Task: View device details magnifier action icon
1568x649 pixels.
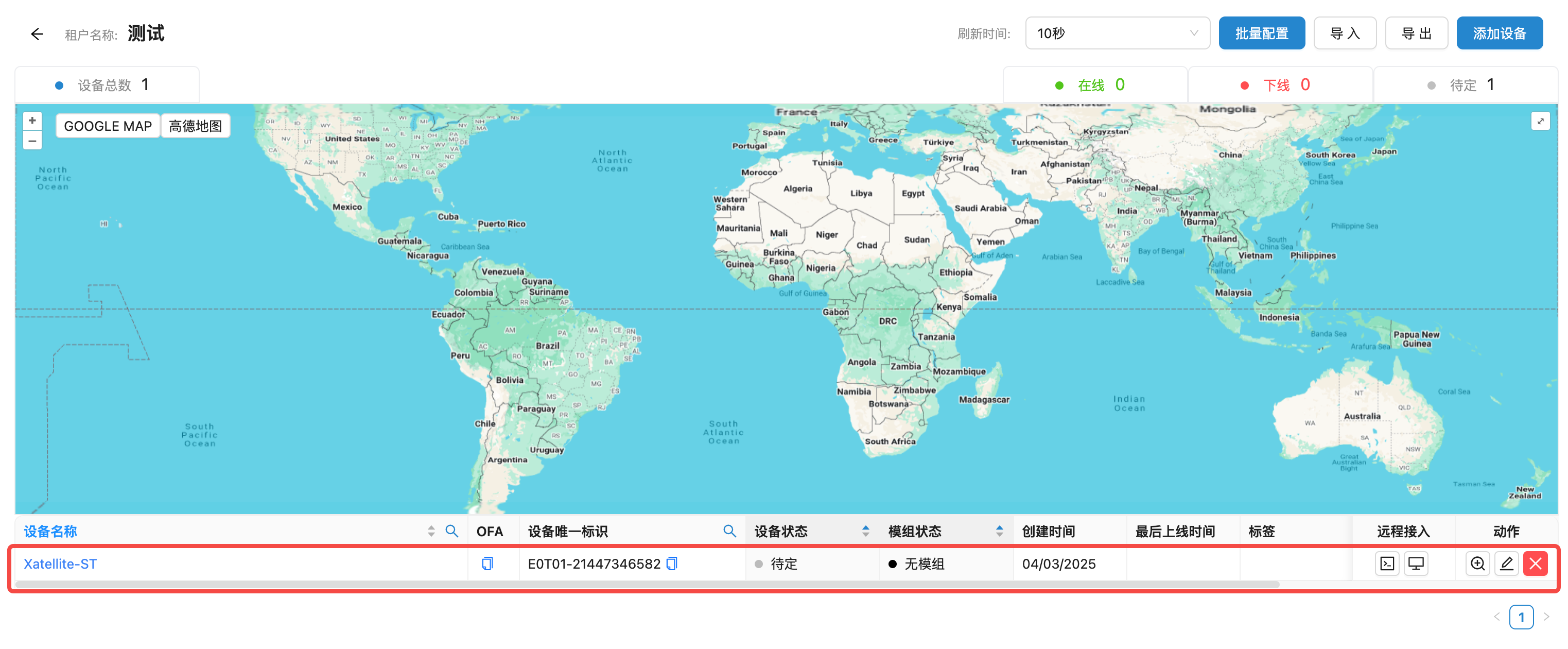Action: (1477, 564)
